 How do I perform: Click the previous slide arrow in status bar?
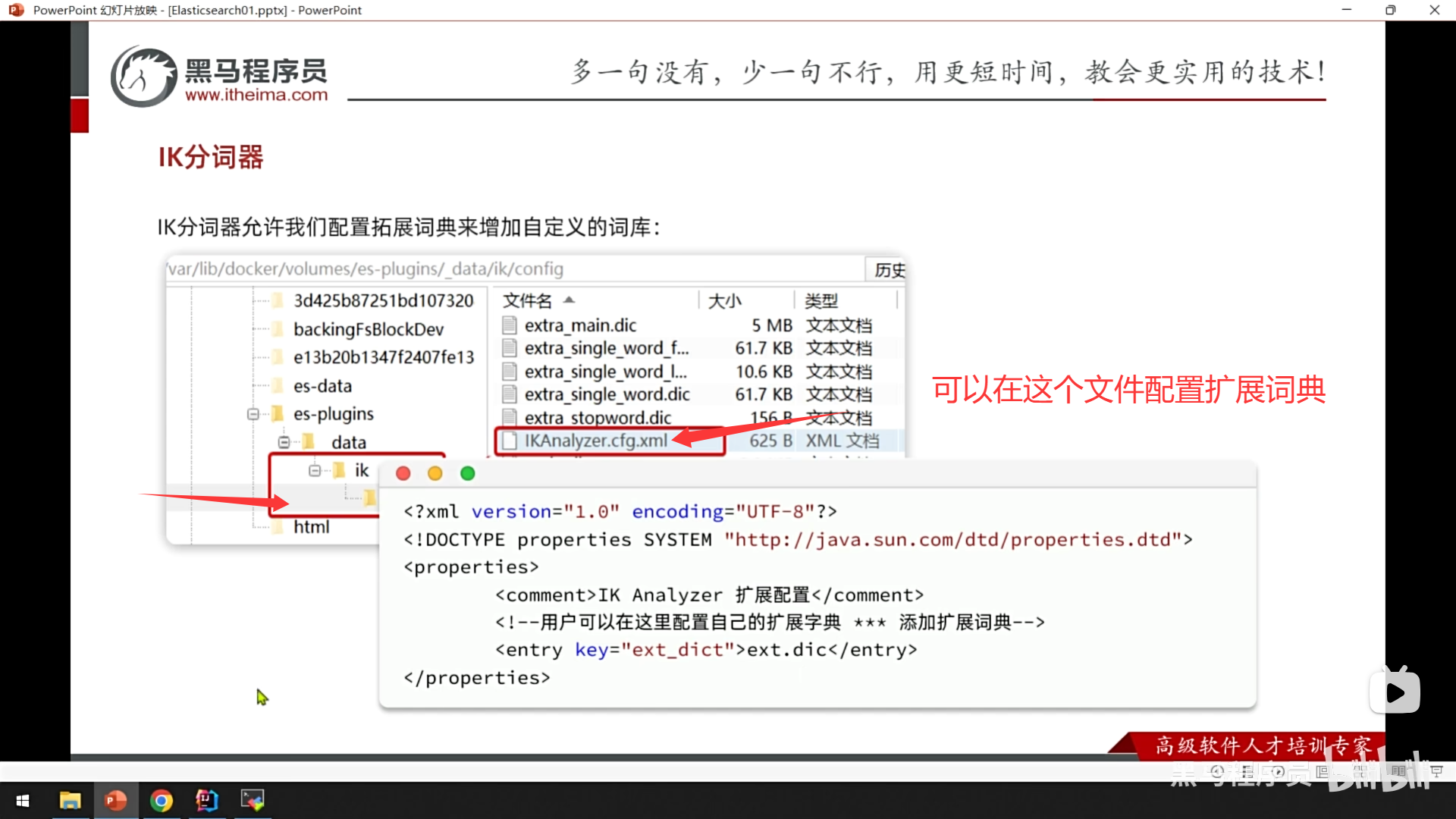point(1217,771)
